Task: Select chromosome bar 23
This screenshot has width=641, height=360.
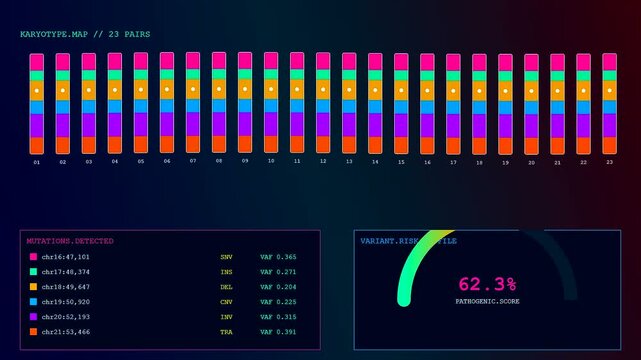Action: click(x=610, y=104)
